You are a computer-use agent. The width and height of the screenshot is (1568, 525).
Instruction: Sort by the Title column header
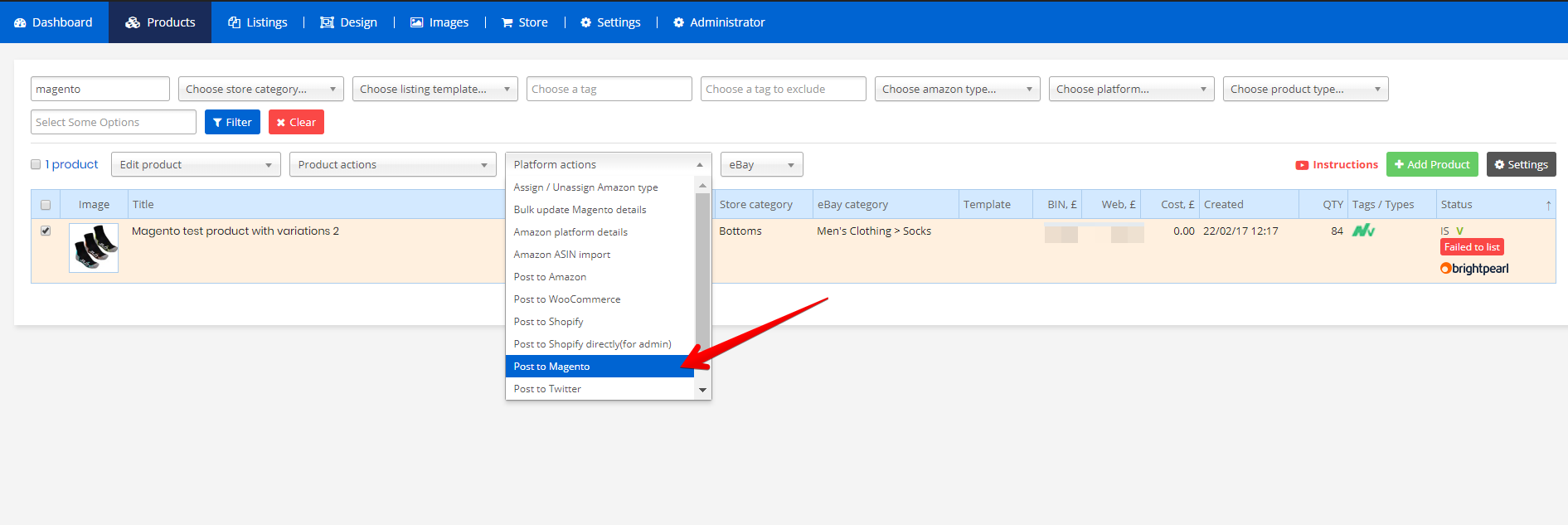tap(316, 205)
